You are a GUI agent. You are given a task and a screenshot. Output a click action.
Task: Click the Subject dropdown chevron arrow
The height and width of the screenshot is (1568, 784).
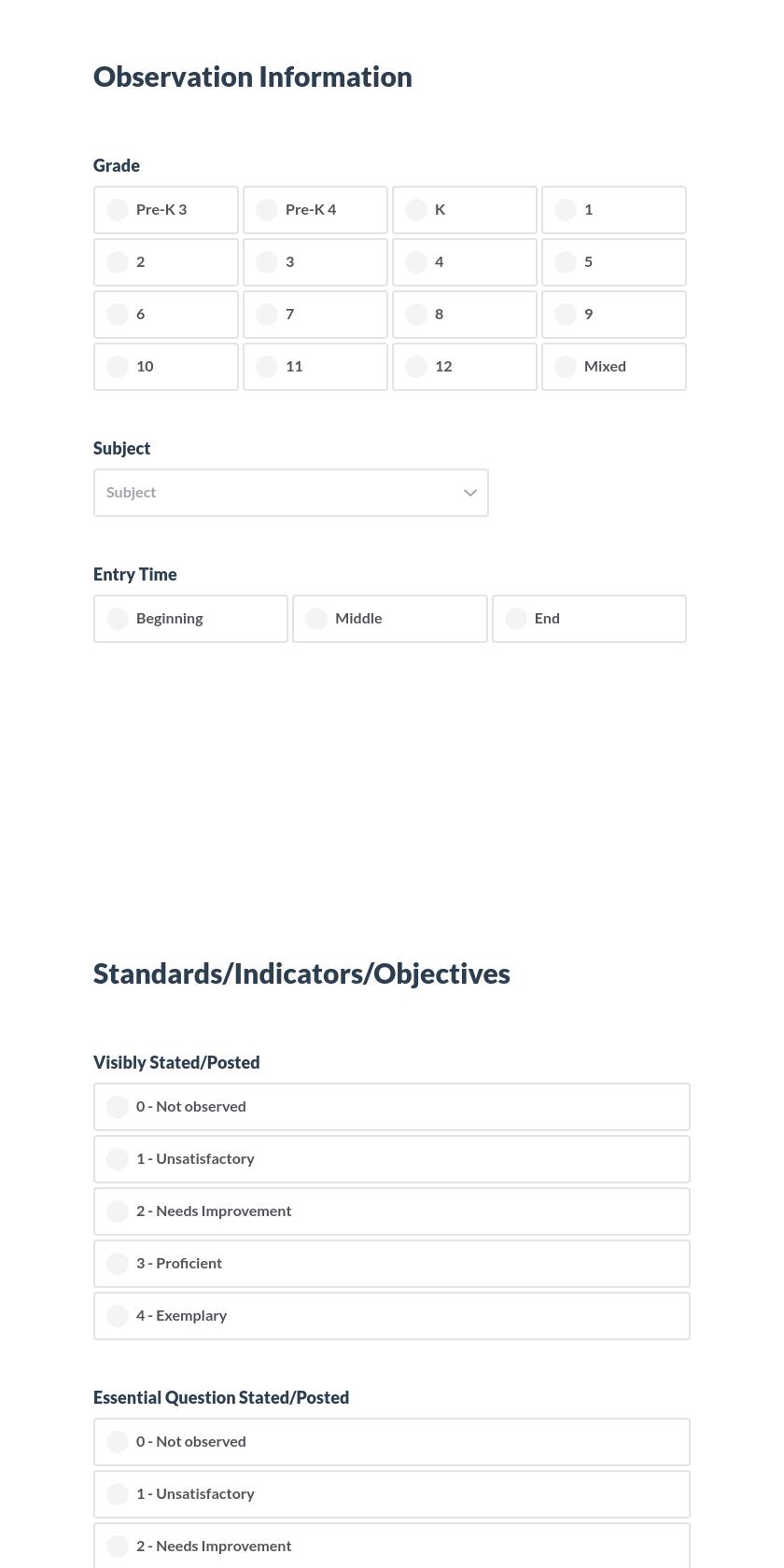(470, 492)
